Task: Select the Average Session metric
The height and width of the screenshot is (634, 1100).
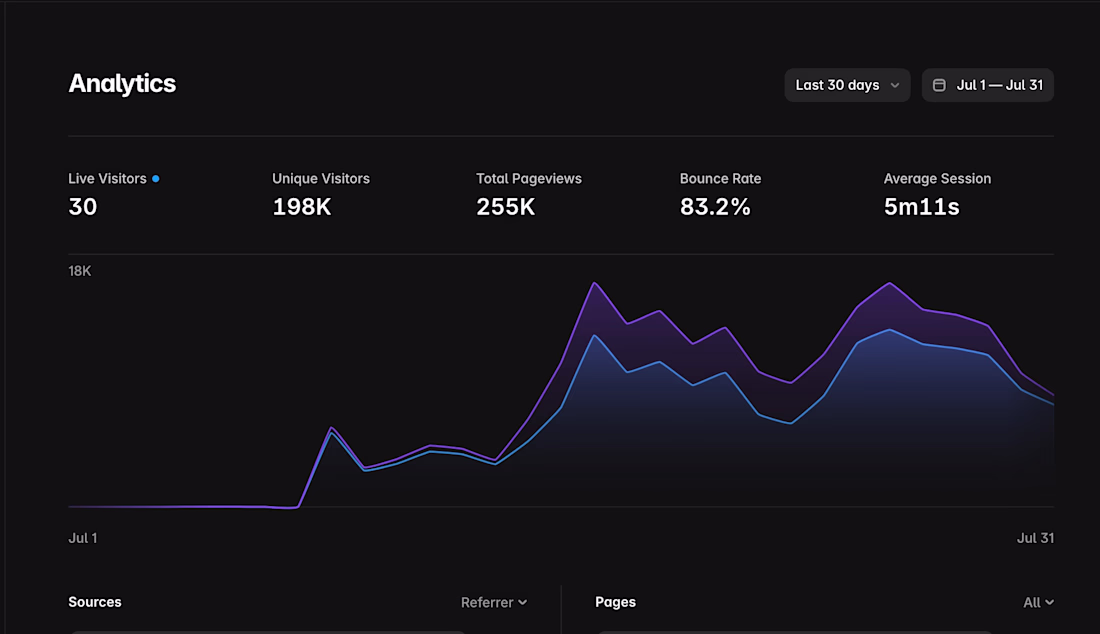Action: click(937, 194)
